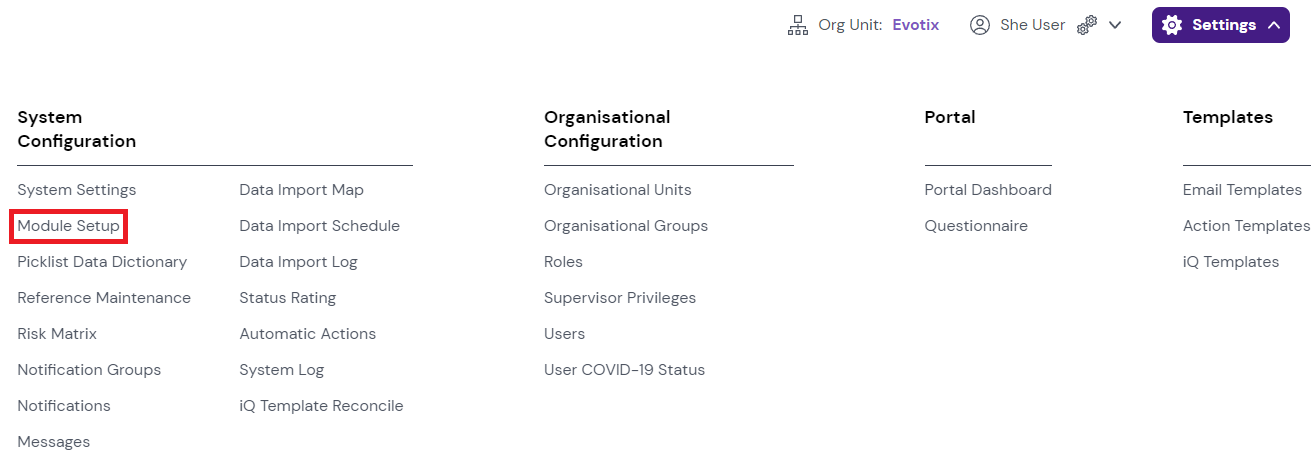This screenshot has height=456, width=1316.
Task: Click the Org Unit hierarchy icon
Action: coord(797,26)
